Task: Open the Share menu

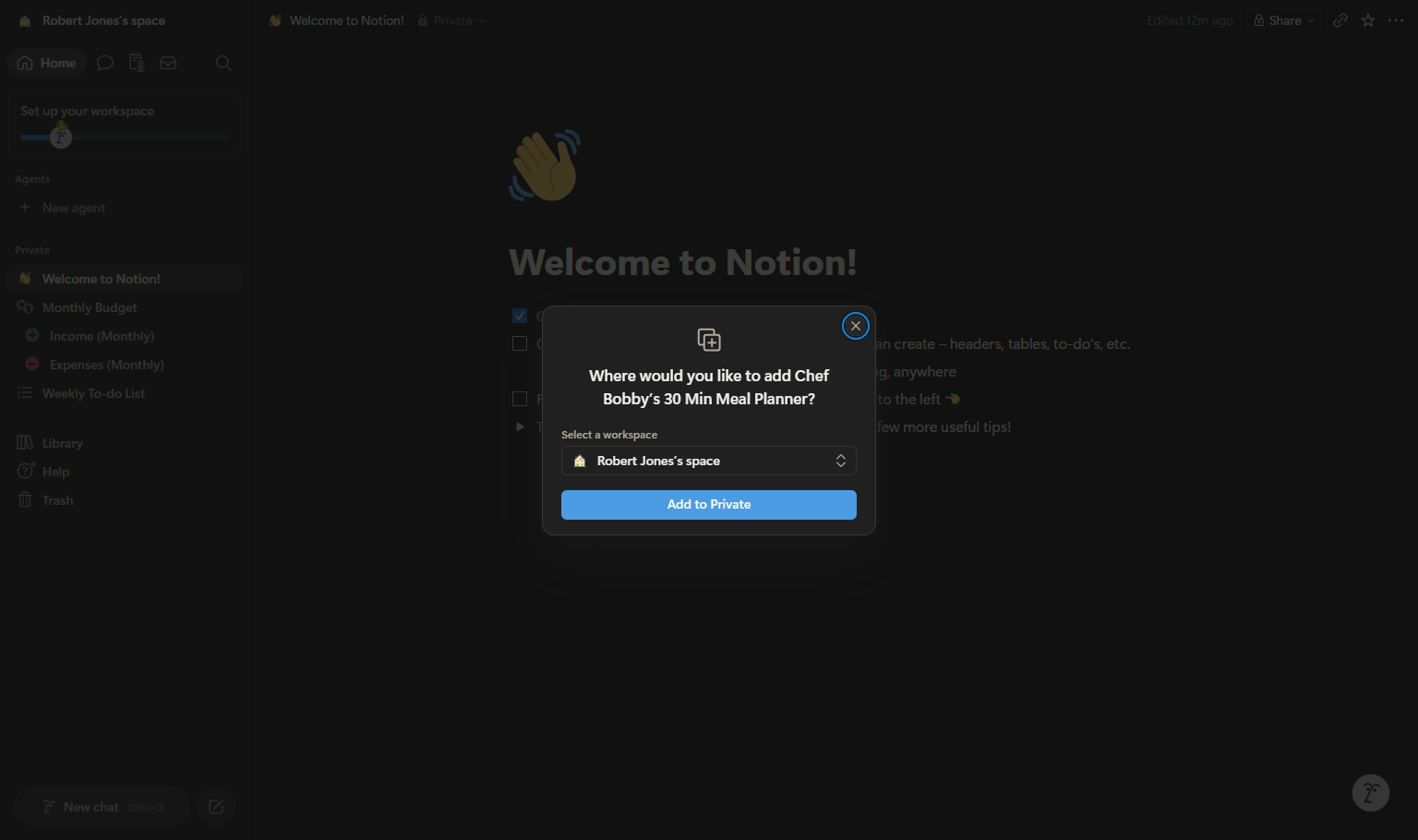Action: 1284,20
